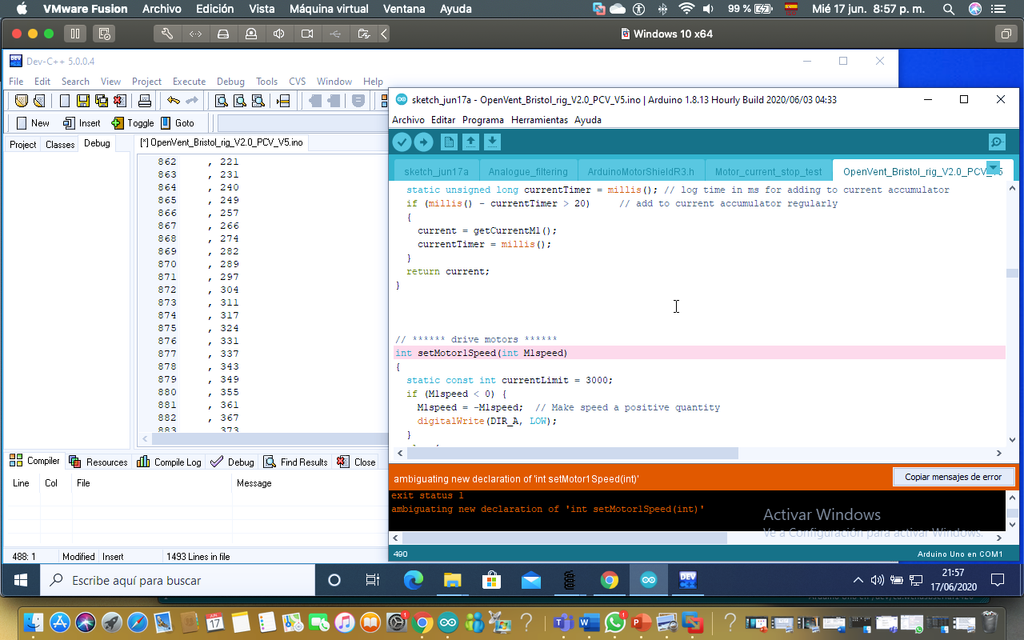
Task: Create a new Arduino sketch
Action: [449, 143]
